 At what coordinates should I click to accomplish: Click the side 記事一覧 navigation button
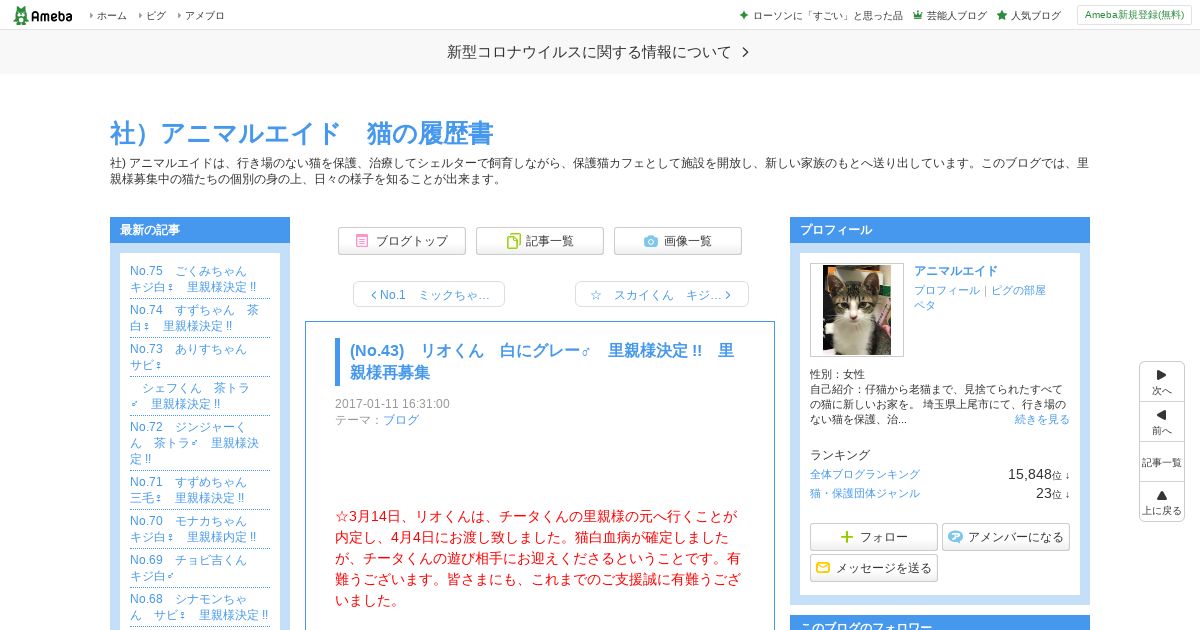point(1162,462)
